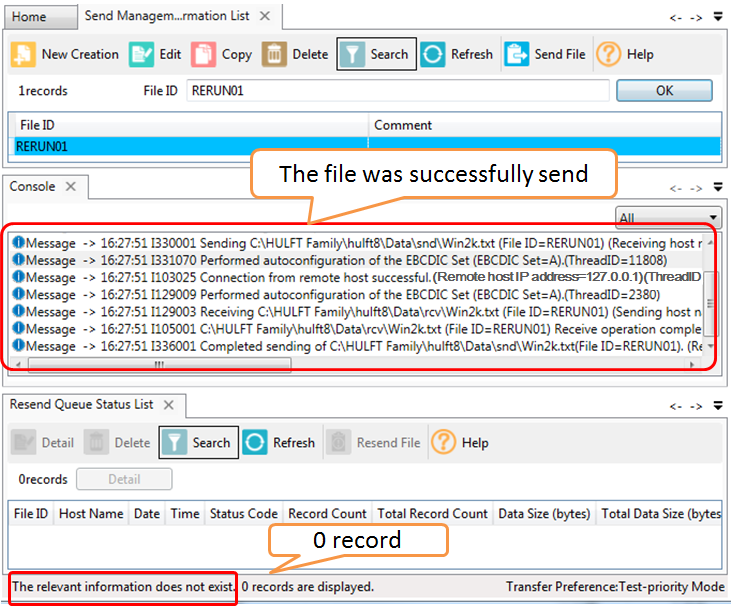This screenshot has height=612, width=734.
Task: Refresh the Resend Queue Status List
Action: [256, 443]
